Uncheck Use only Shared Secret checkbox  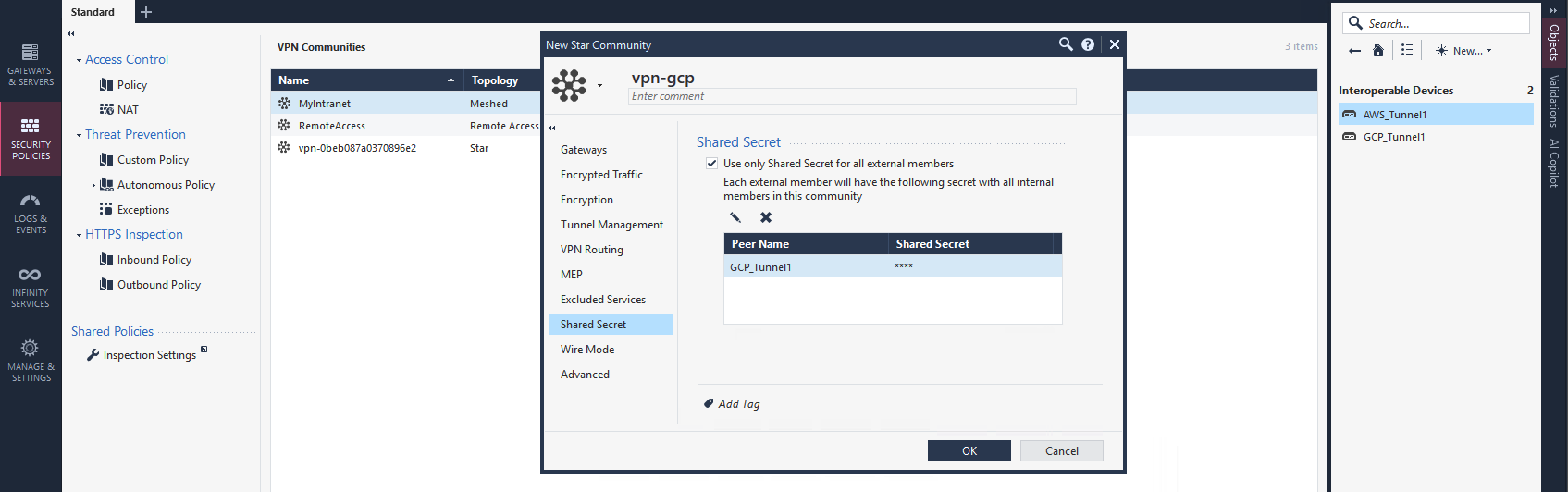tap(711, 164)
